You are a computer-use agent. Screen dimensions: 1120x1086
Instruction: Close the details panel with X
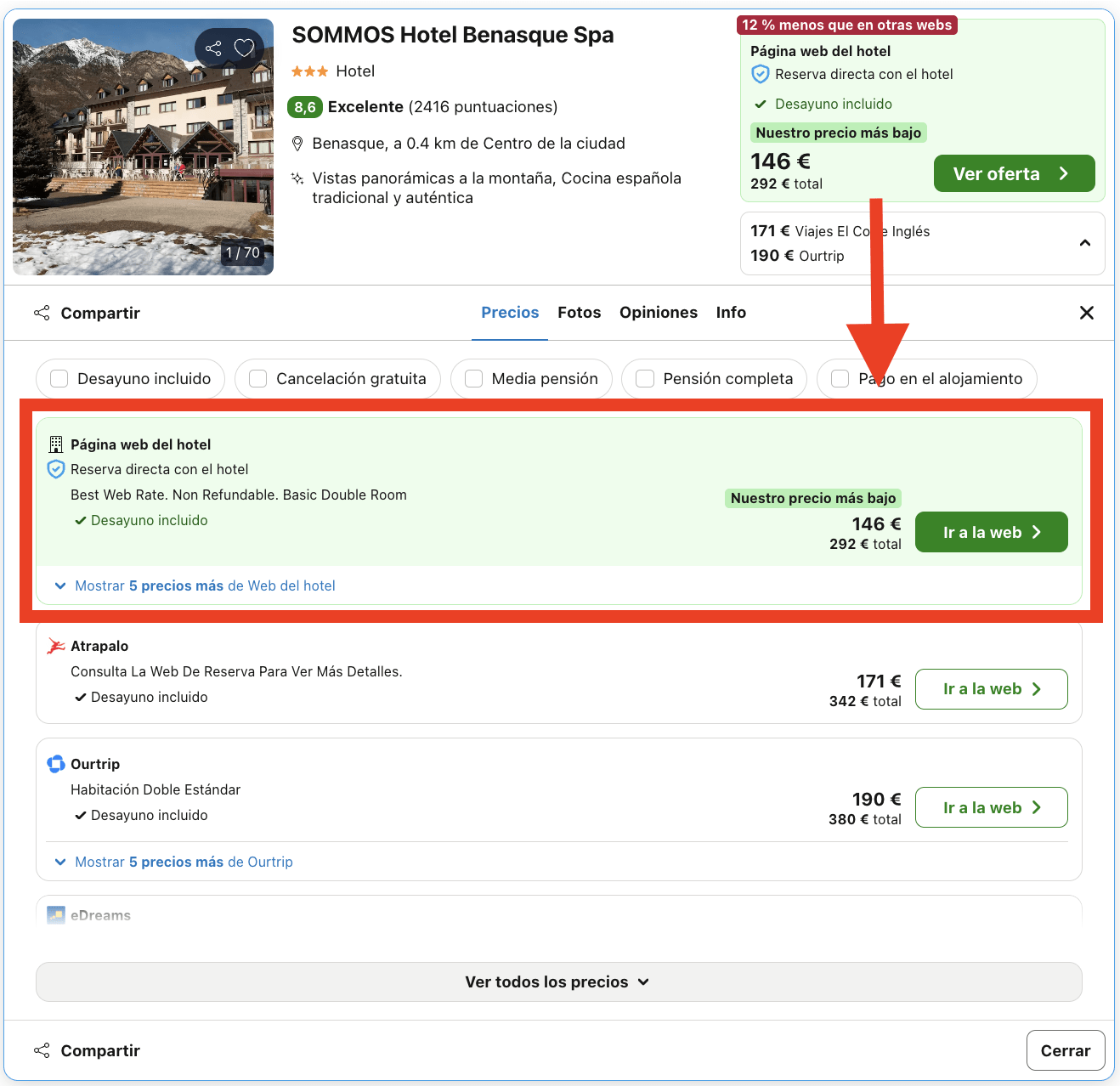click(x=1086, y=313)
